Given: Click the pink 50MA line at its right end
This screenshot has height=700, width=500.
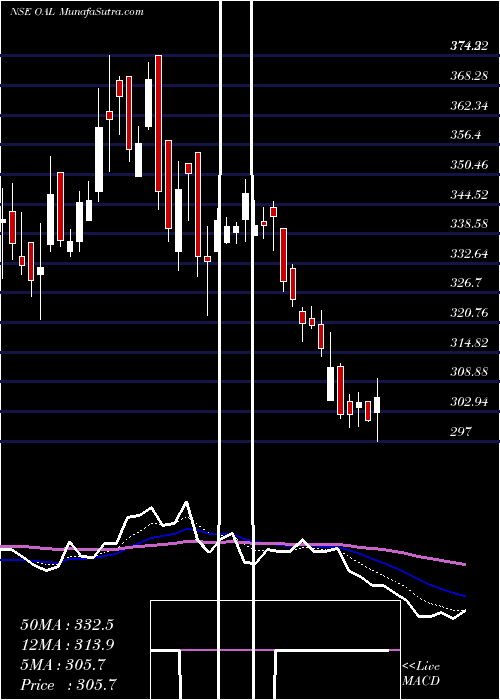Looking at the screenshot, I should pos(463,564).
